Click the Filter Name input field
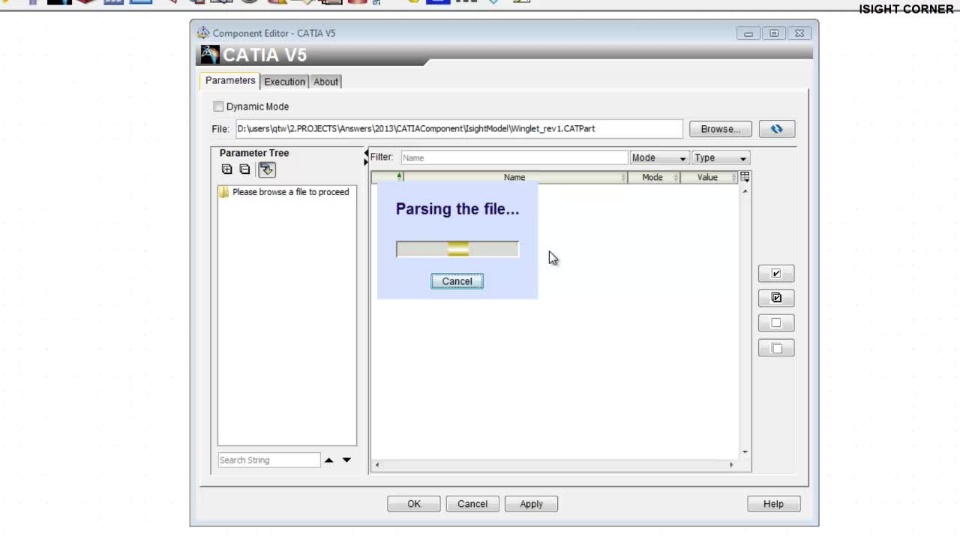 (x=514, y=158)
